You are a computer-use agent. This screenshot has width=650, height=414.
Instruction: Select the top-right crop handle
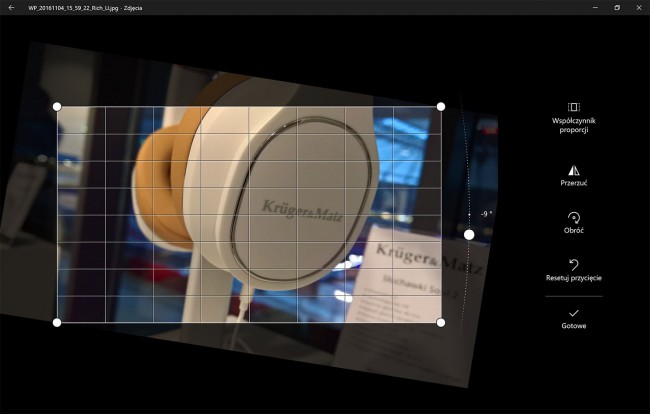click(x=441, y=107)
